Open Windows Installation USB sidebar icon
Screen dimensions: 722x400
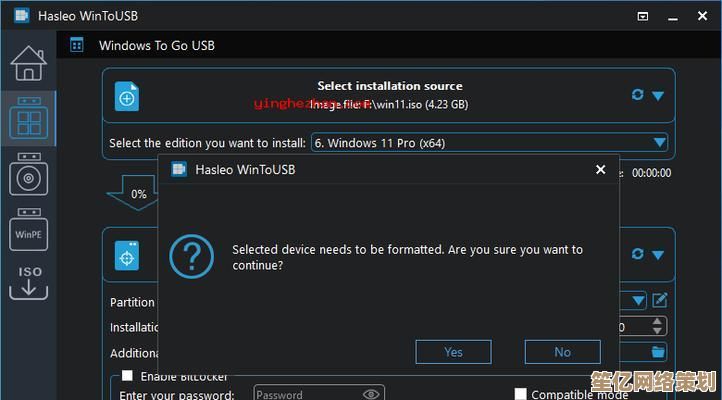[29, 174]
